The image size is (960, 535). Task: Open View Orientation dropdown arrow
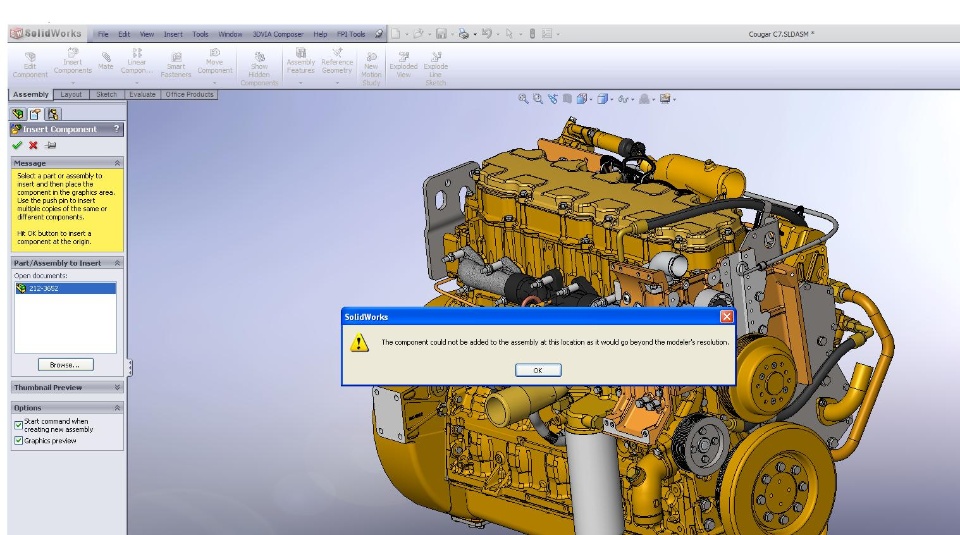click(590, 99)
